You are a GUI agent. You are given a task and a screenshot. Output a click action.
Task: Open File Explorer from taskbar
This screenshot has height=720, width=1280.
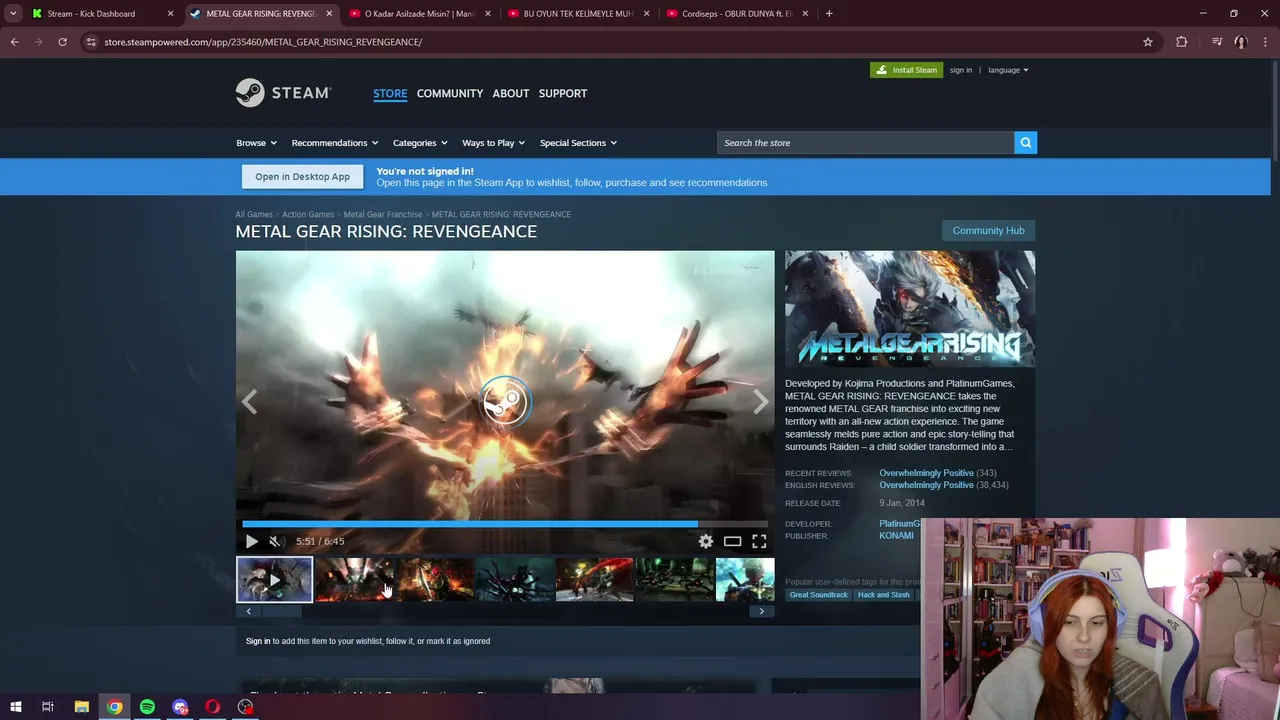click(x=82, y=707)
